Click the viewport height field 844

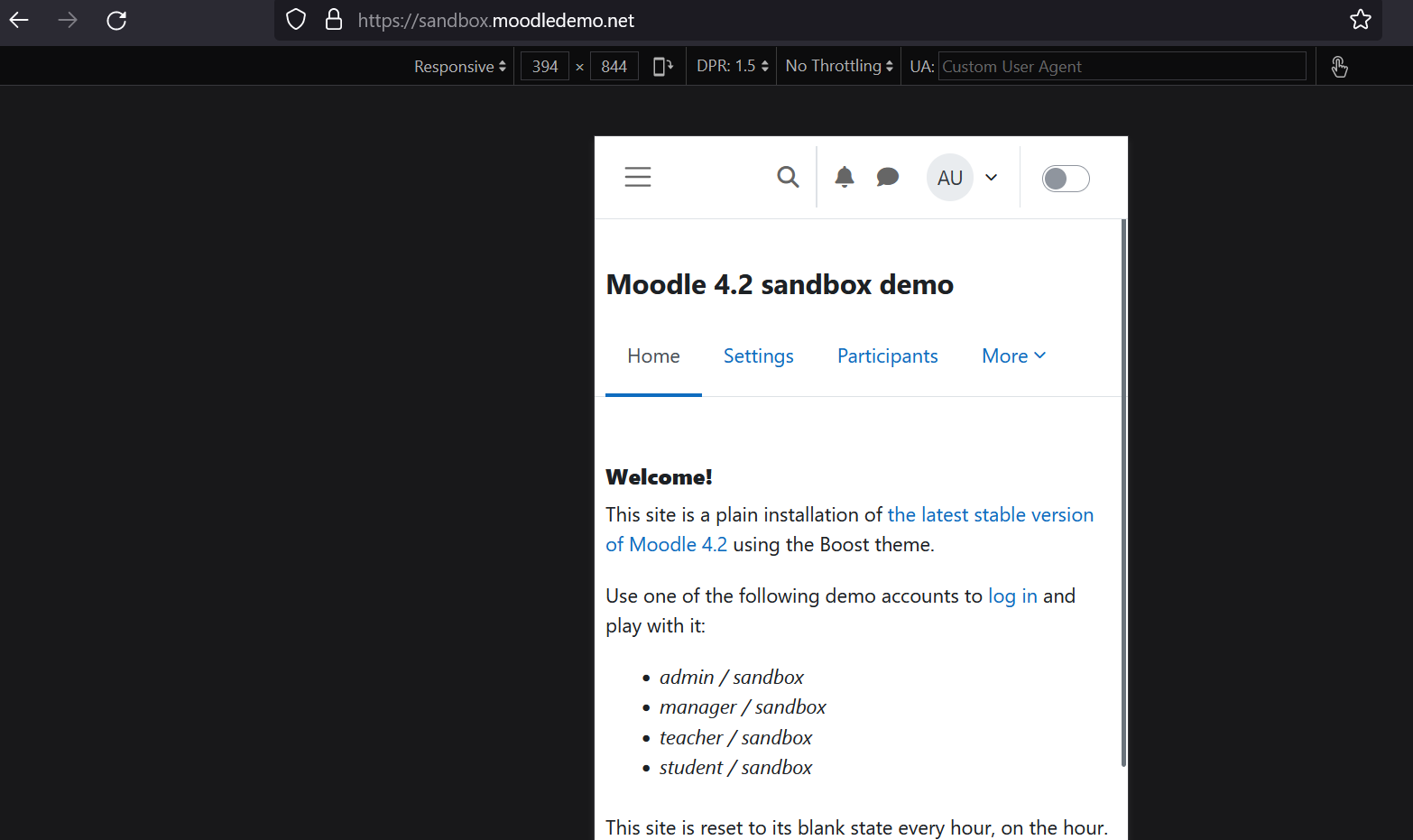pos(614,66)
